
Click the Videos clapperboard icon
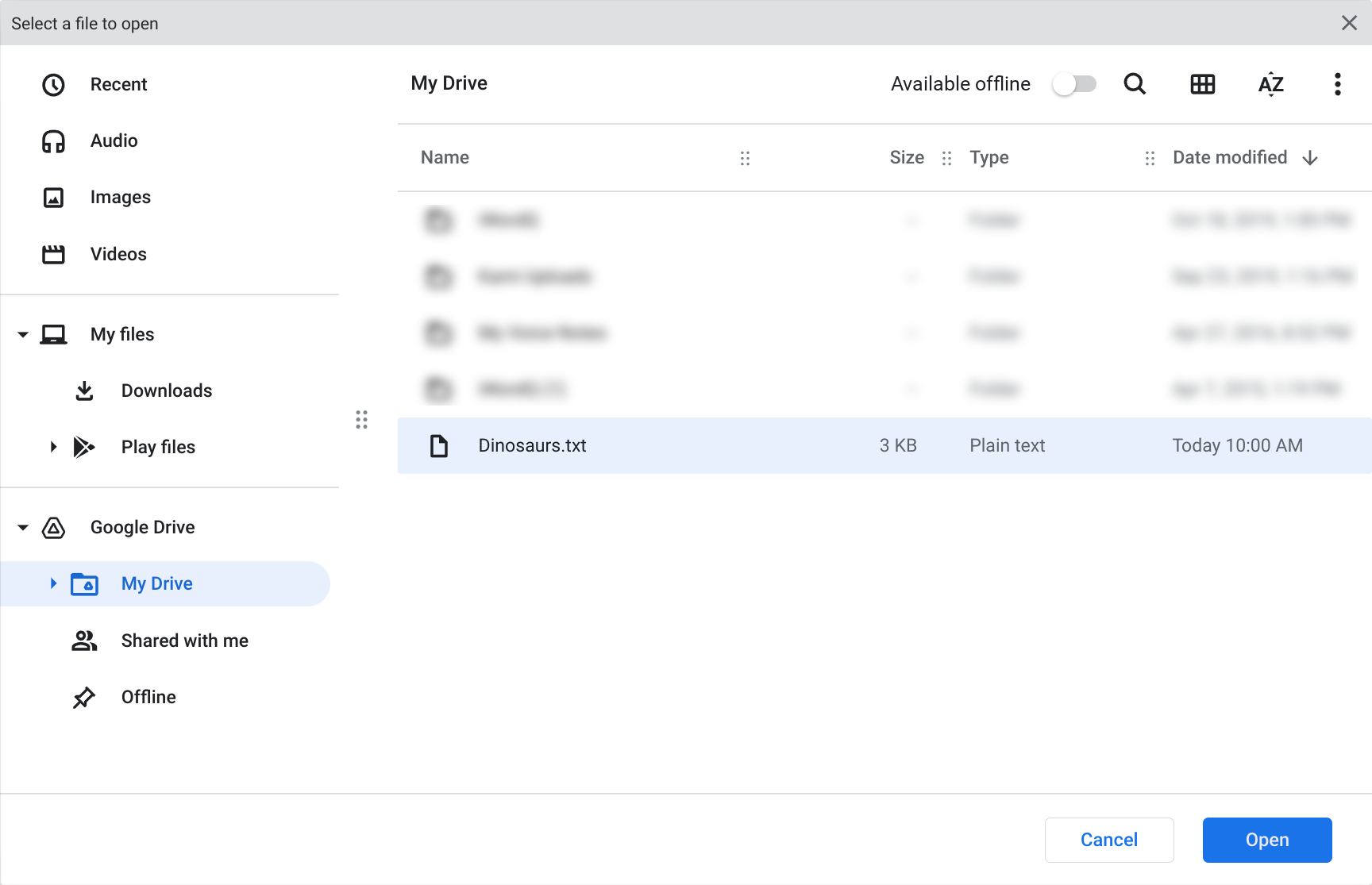point(53,254)
